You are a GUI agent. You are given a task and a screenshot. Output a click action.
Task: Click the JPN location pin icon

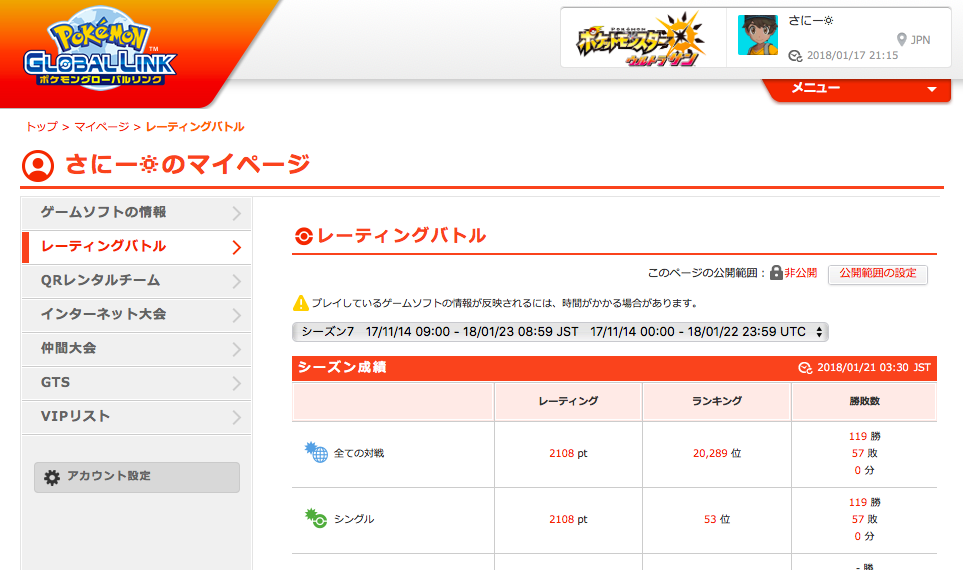(x=902, y=40)
